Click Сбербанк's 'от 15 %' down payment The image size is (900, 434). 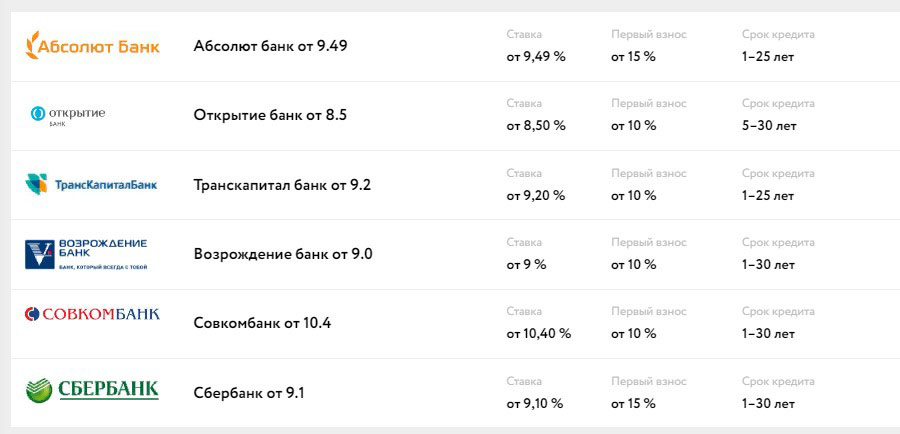point(633,404)
